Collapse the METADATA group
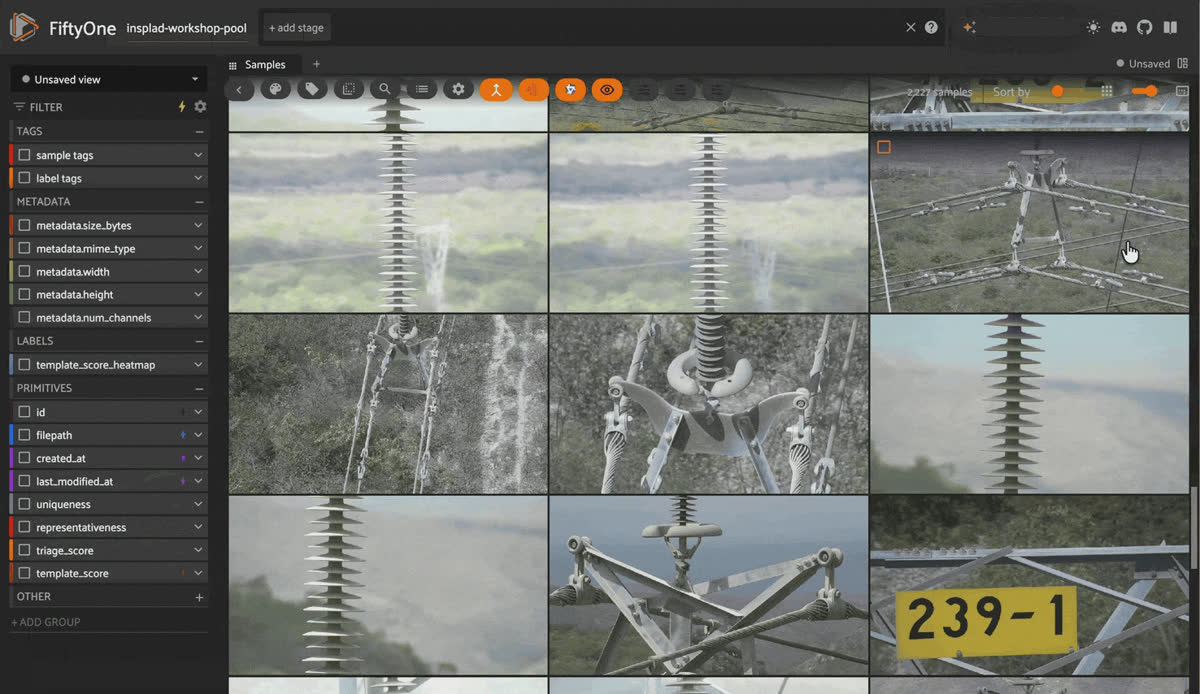Image resolution: width=1200 pixels, height=694 pixels. (x=199, y=201)
